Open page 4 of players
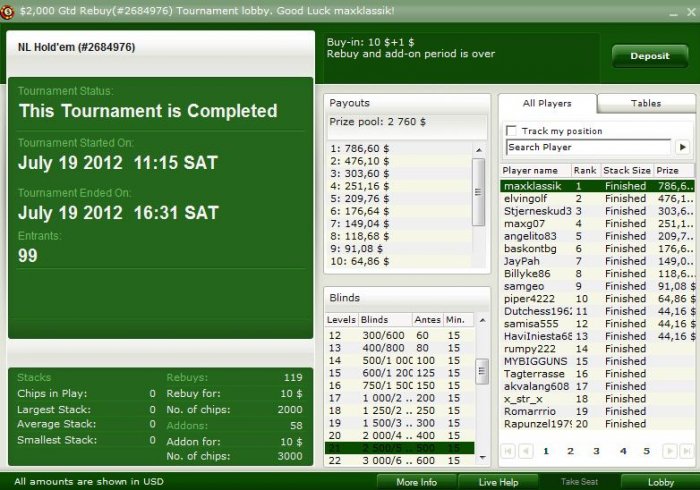The image size is (700, 490). pyautogui.click(x=623, y=451)
